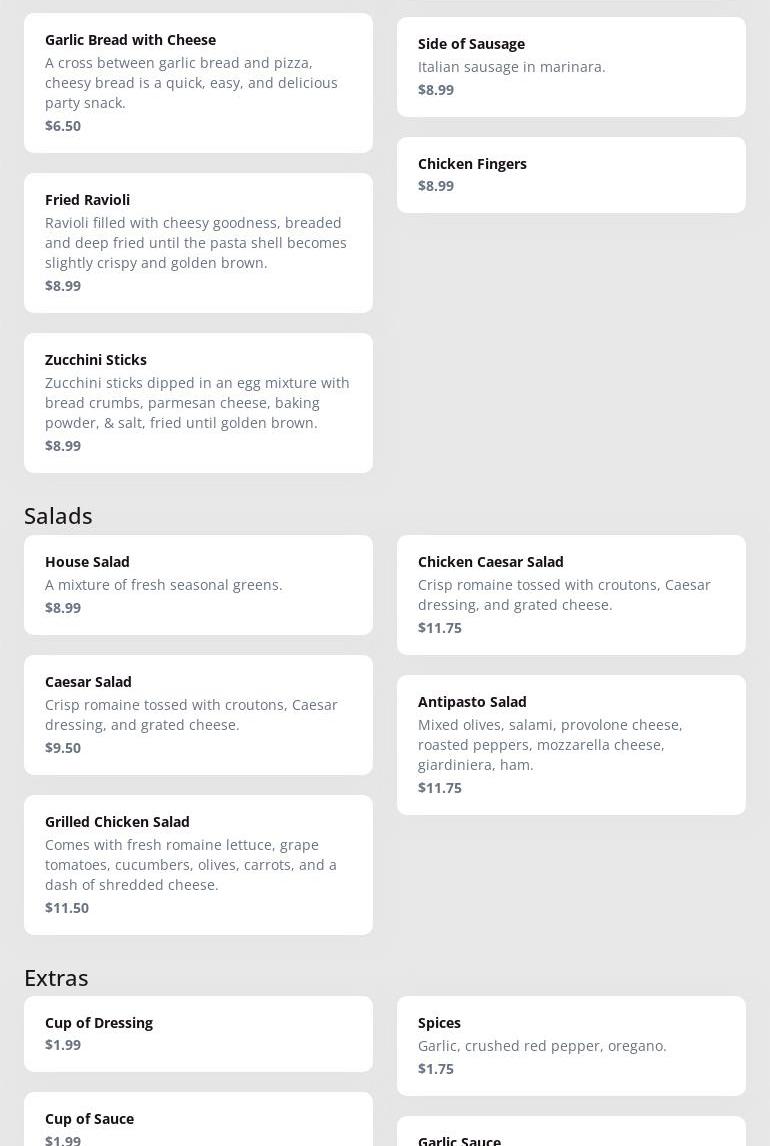The width and height of the screenshot is (770, 1146).
Task: Open the Fried Ravioli menu item
Action: point(198,242)
